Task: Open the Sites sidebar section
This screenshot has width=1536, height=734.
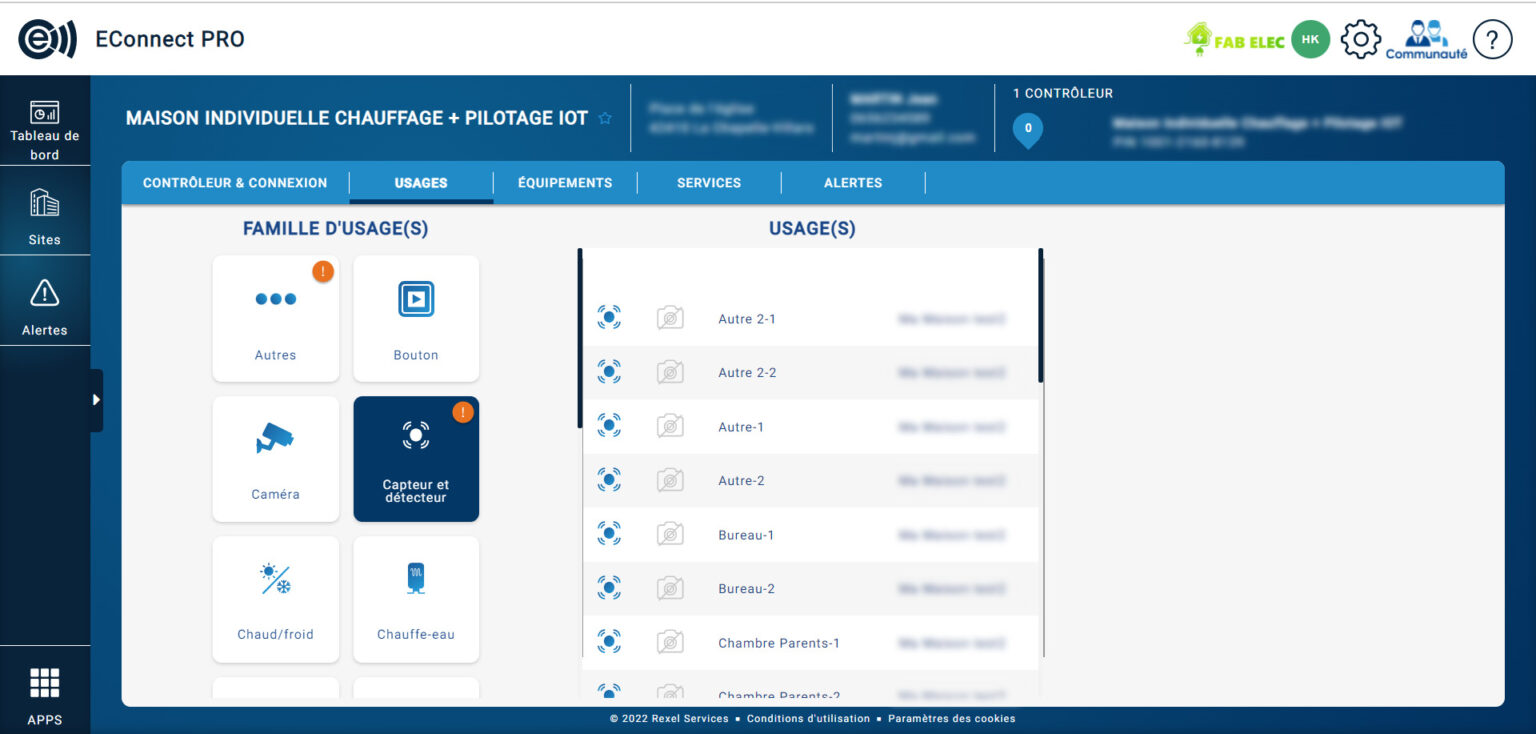Action: point(45,217)
